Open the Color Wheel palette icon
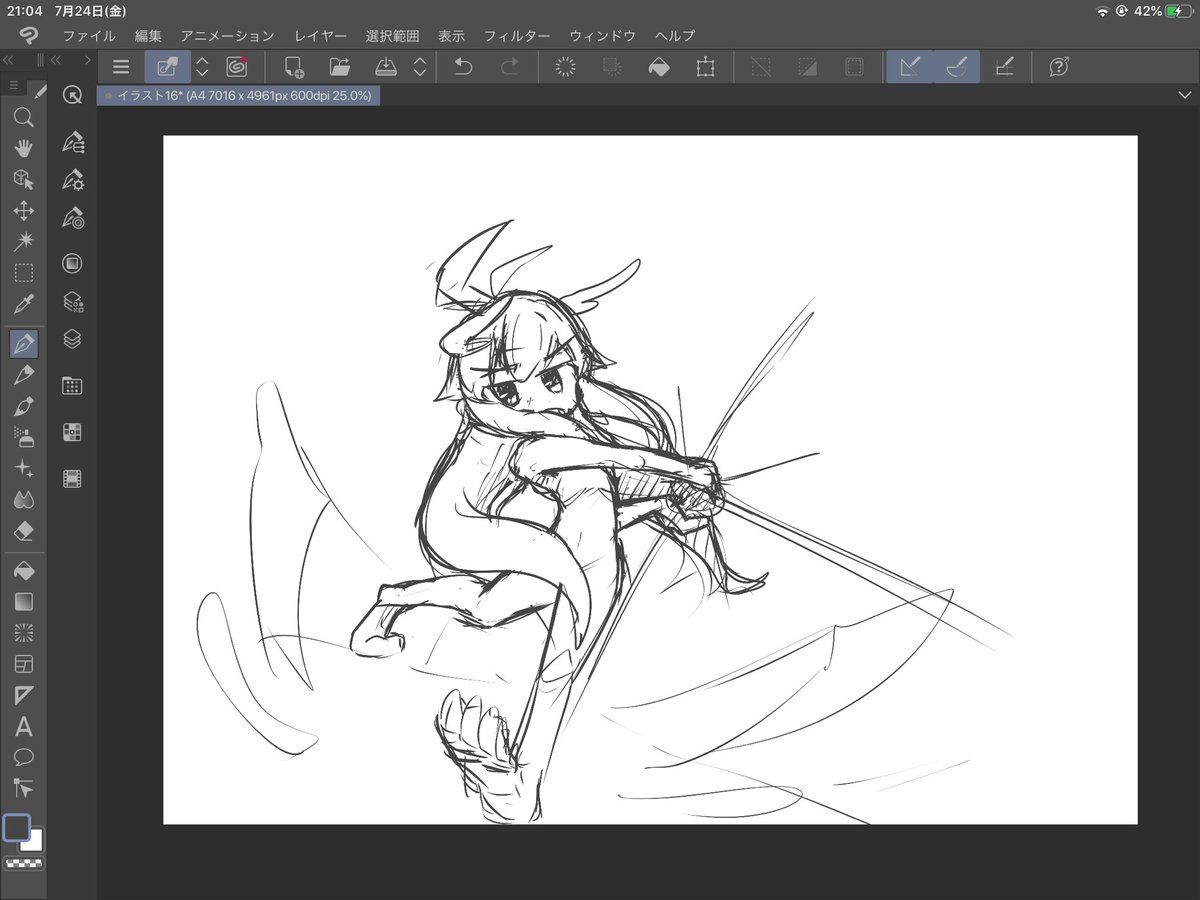1200x900 pixels. point(72,264)
